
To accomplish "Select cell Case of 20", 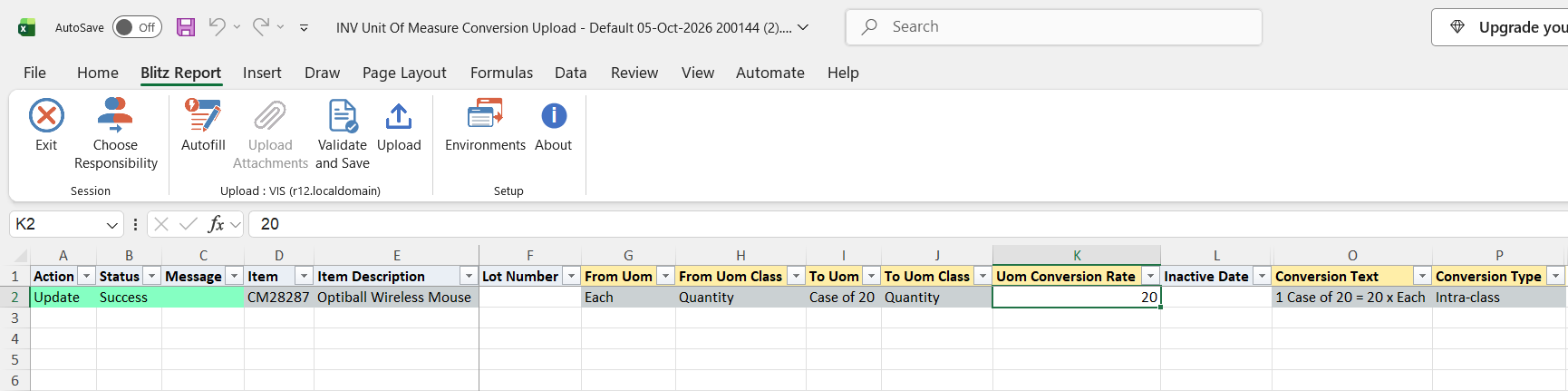I will point(844,297).
